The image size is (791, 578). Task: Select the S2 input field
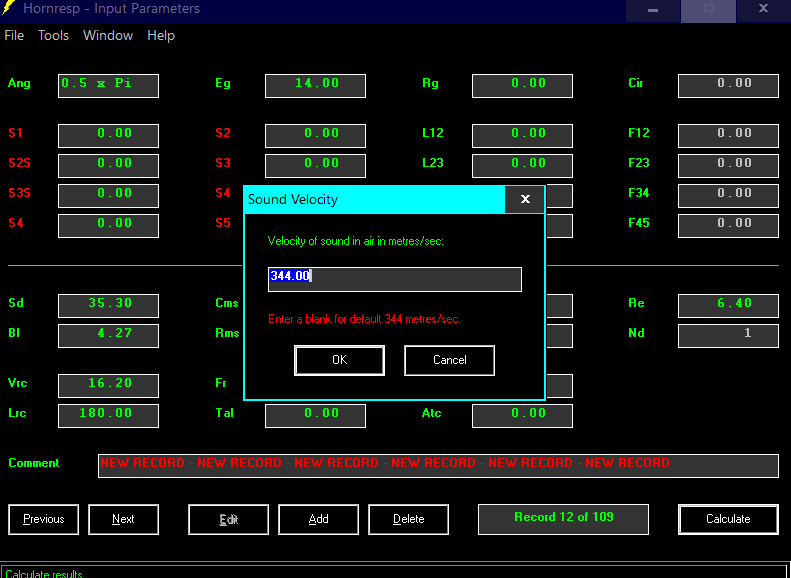pyautogui.click(x=315, y=136)
